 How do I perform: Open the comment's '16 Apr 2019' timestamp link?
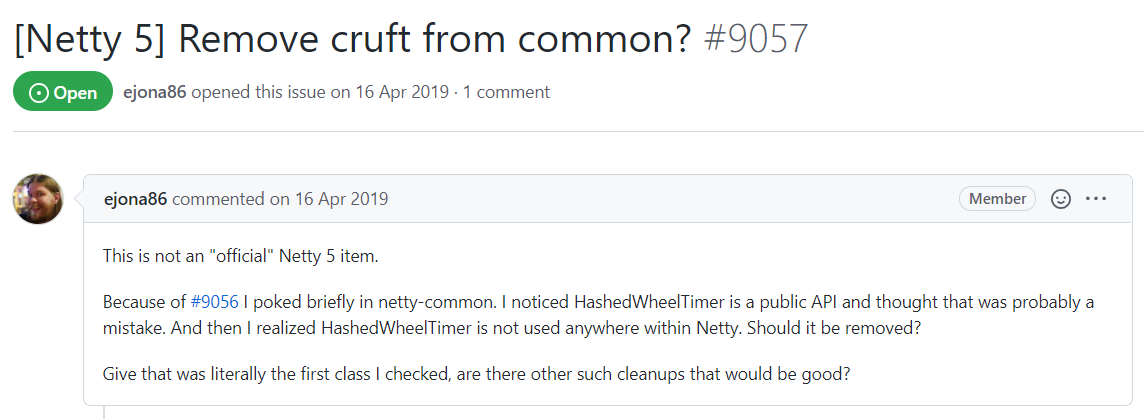tap(341, 199)
